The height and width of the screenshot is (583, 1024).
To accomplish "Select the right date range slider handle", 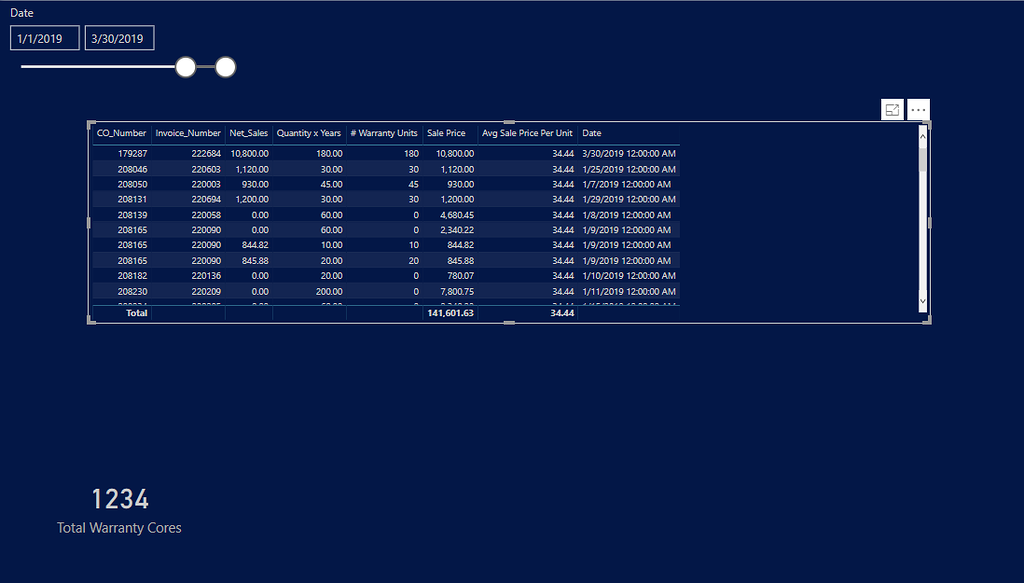I will pyautogui.click(x=225, y=66).
